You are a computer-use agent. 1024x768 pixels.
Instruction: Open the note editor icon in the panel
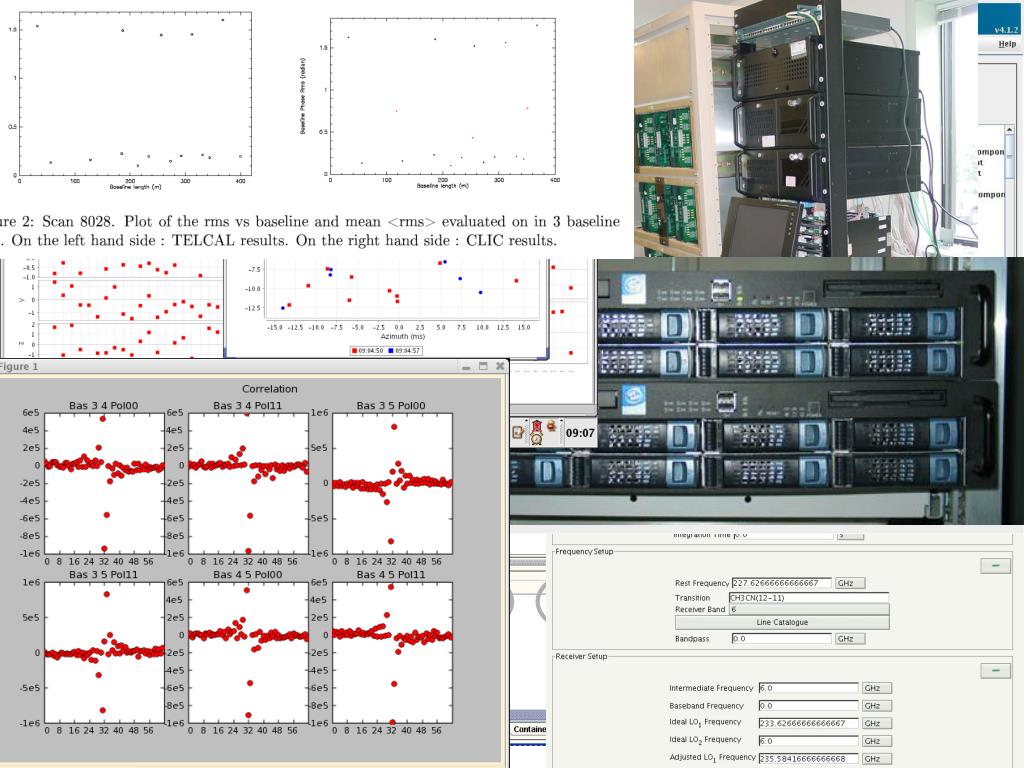(x=519, y=432)
